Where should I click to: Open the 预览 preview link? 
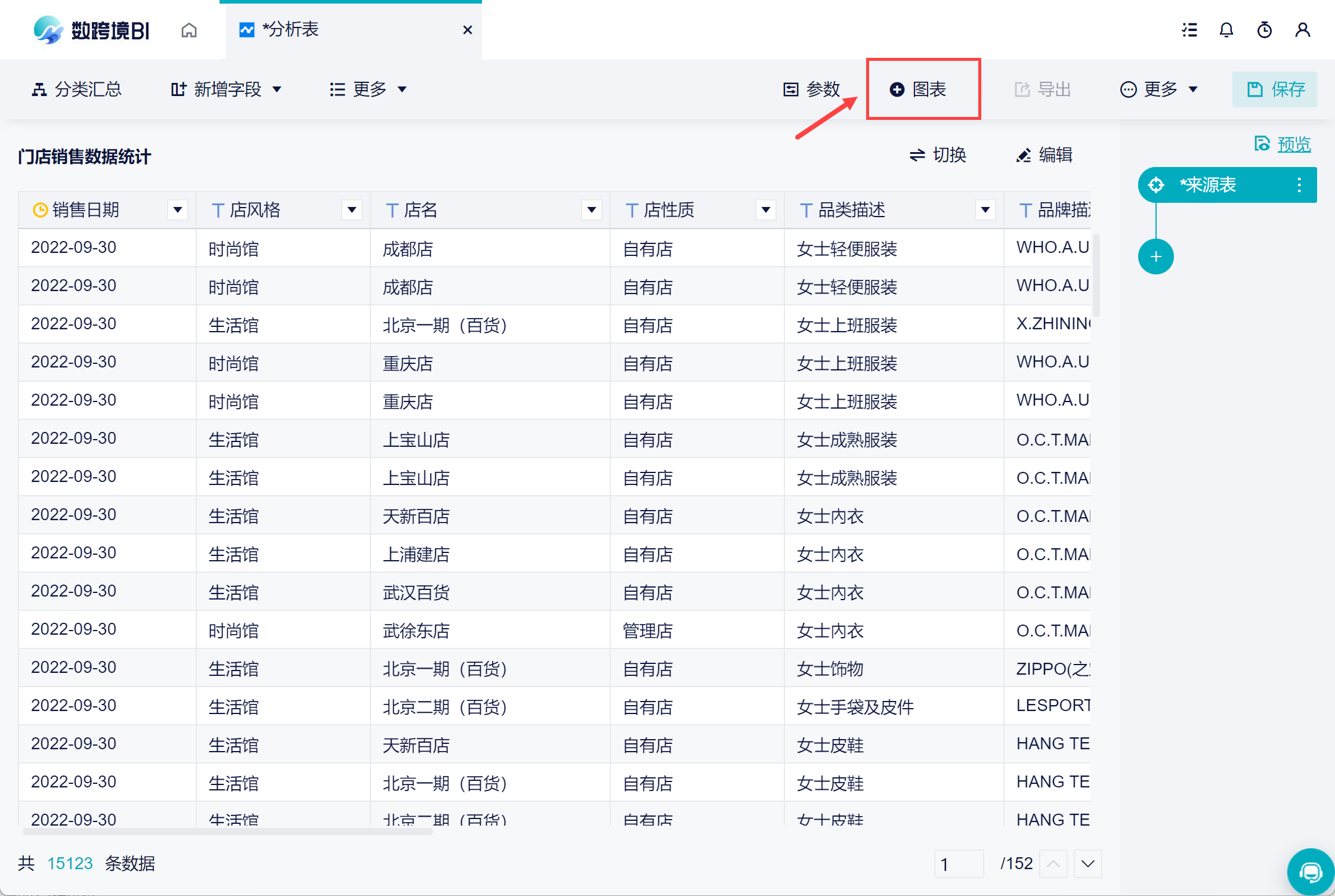pyautogui.click(x=1293, y=144)
